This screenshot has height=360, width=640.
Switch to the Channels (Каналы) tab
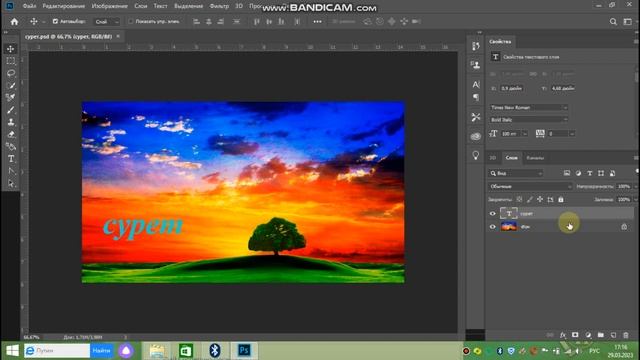coord(535,158)
